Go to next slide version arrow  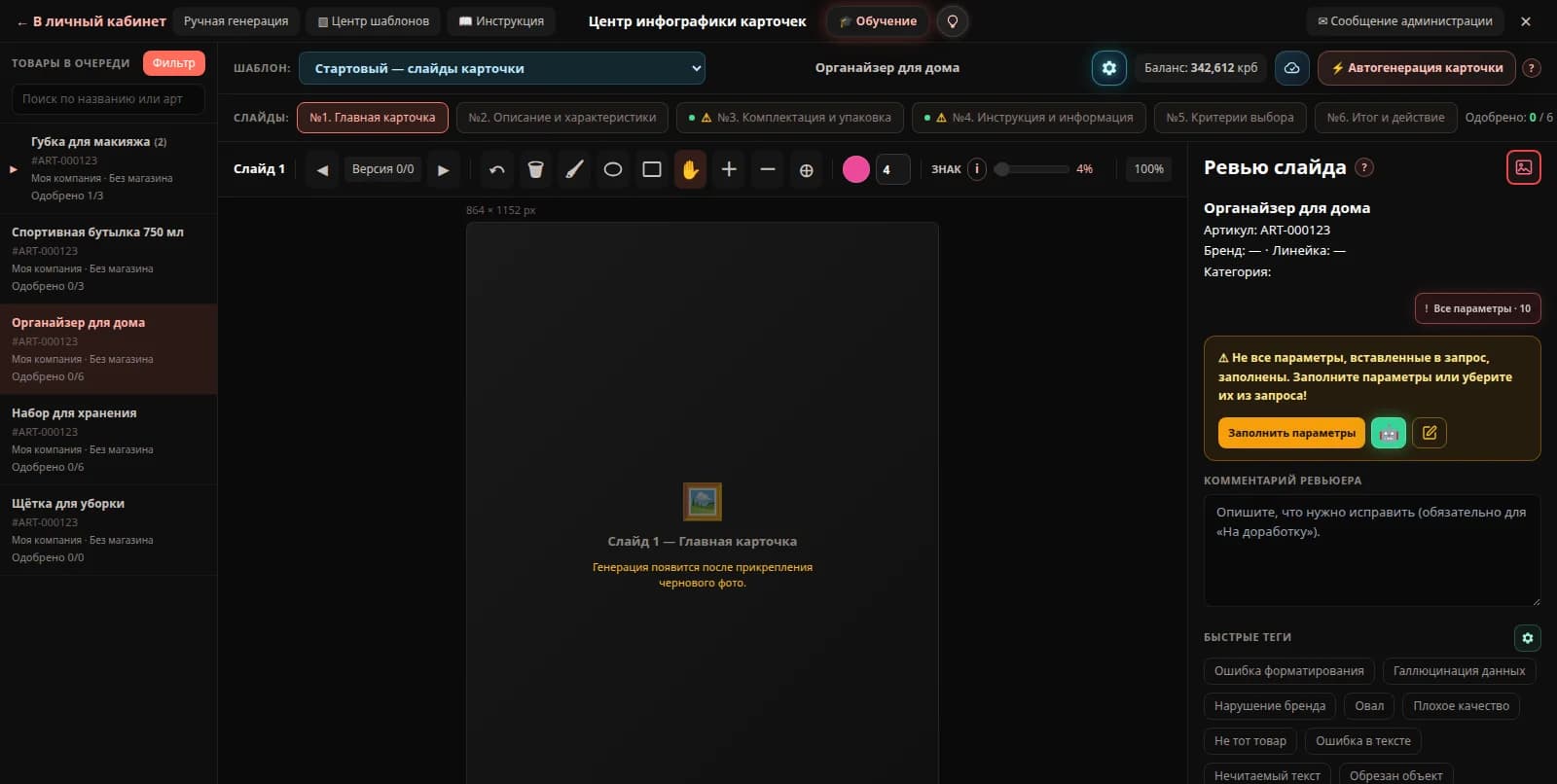coord(444,169)
